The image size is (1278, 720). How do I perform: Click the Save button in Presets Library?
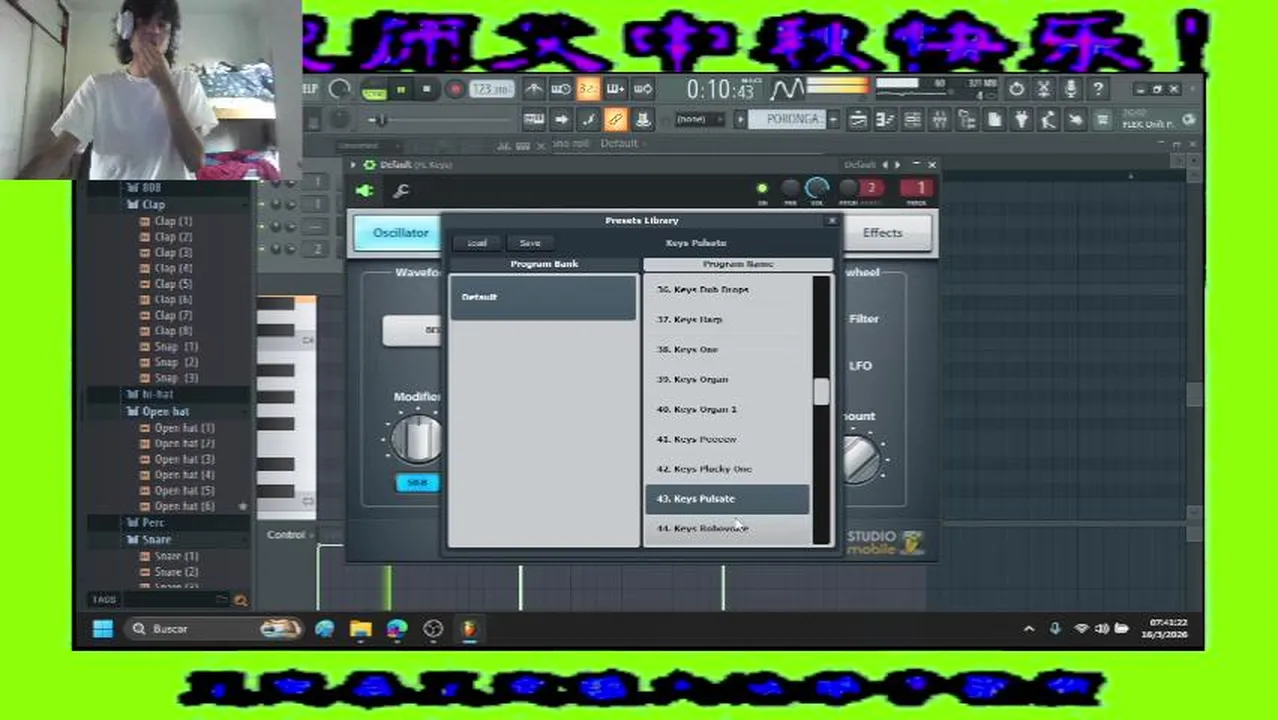click(x=530, y=243)
